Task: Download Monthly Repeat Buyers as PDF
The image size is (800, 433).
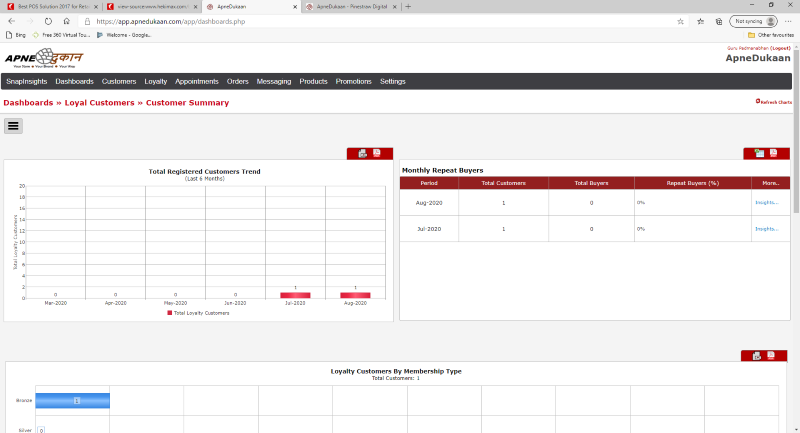Action: [774, 153]
